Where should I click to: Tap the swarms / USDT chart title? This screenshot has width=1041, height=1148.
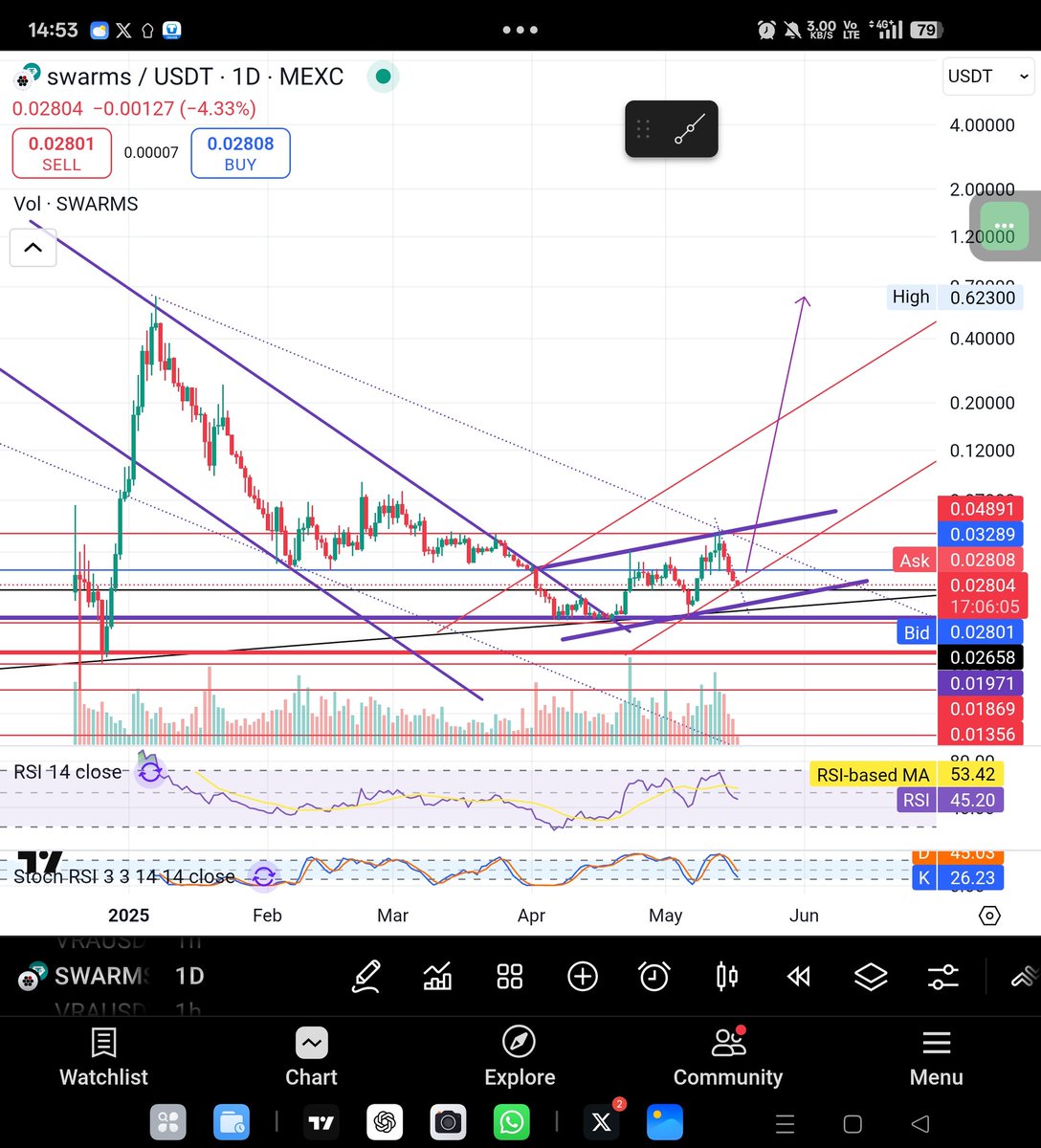194,77
